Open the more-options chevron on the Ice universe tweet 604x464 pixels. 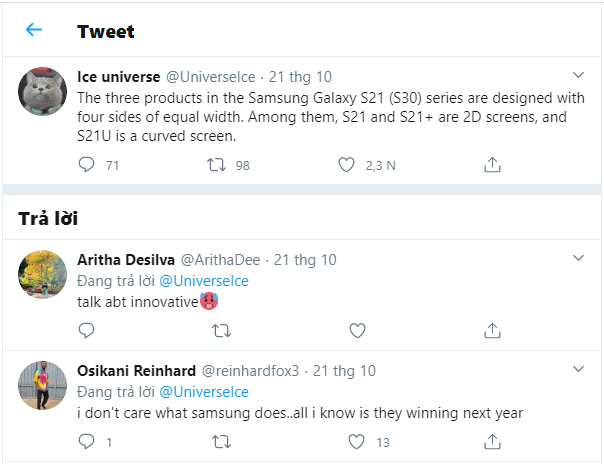tap(577, 76)
